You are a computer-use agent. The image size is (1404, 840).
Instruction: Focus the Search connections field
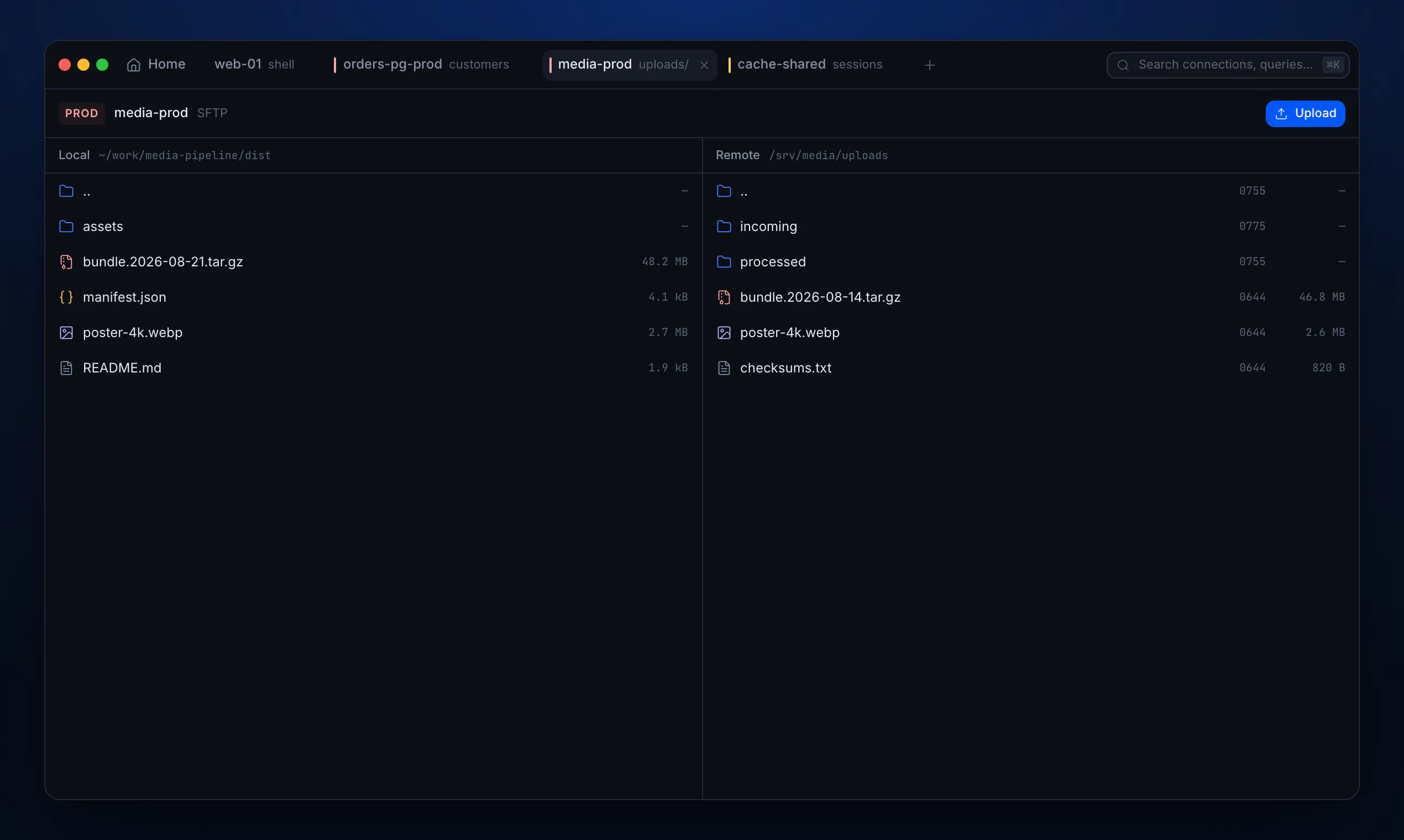[1227, 65]
